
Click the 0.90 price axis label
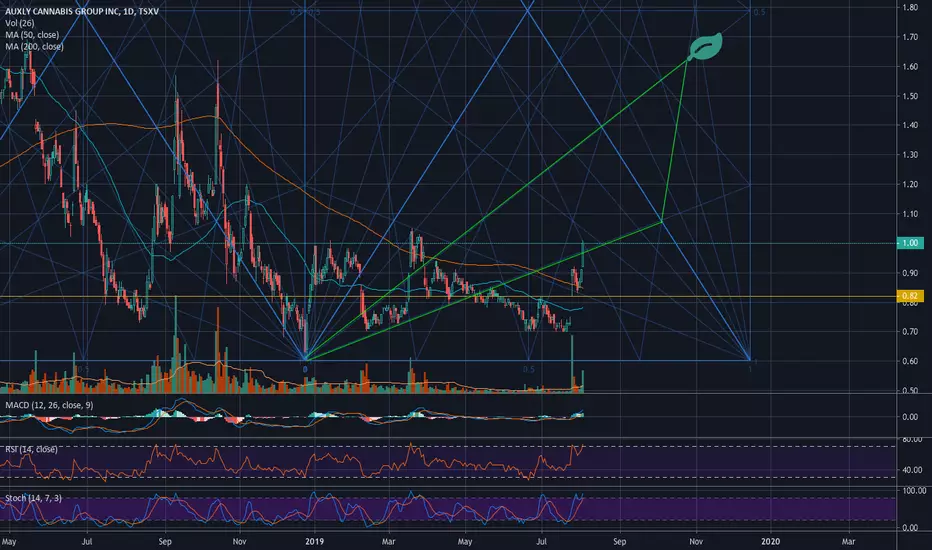pyautogui.click(x=910, y=273)
